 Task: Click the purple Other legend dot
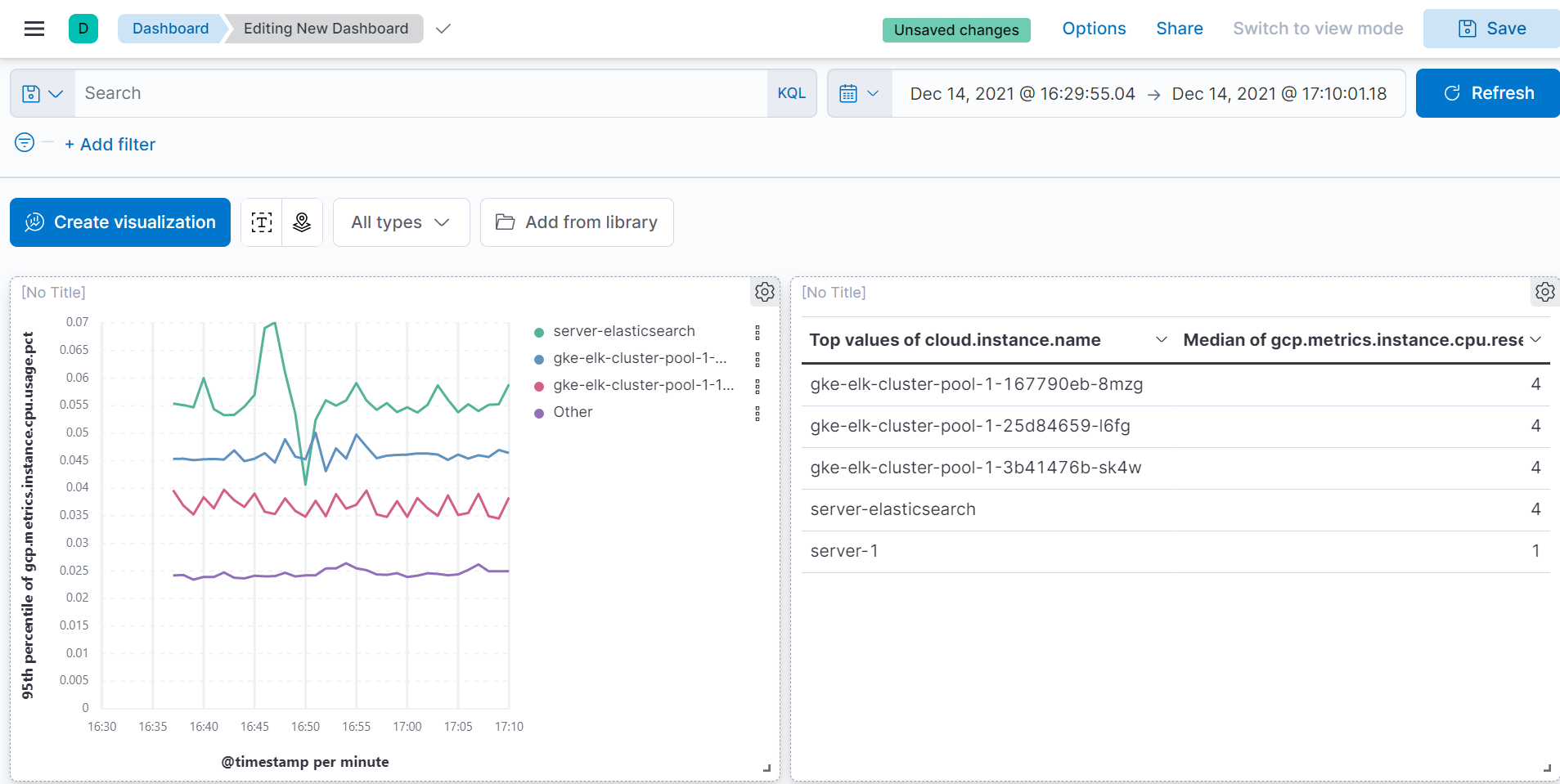539,413
